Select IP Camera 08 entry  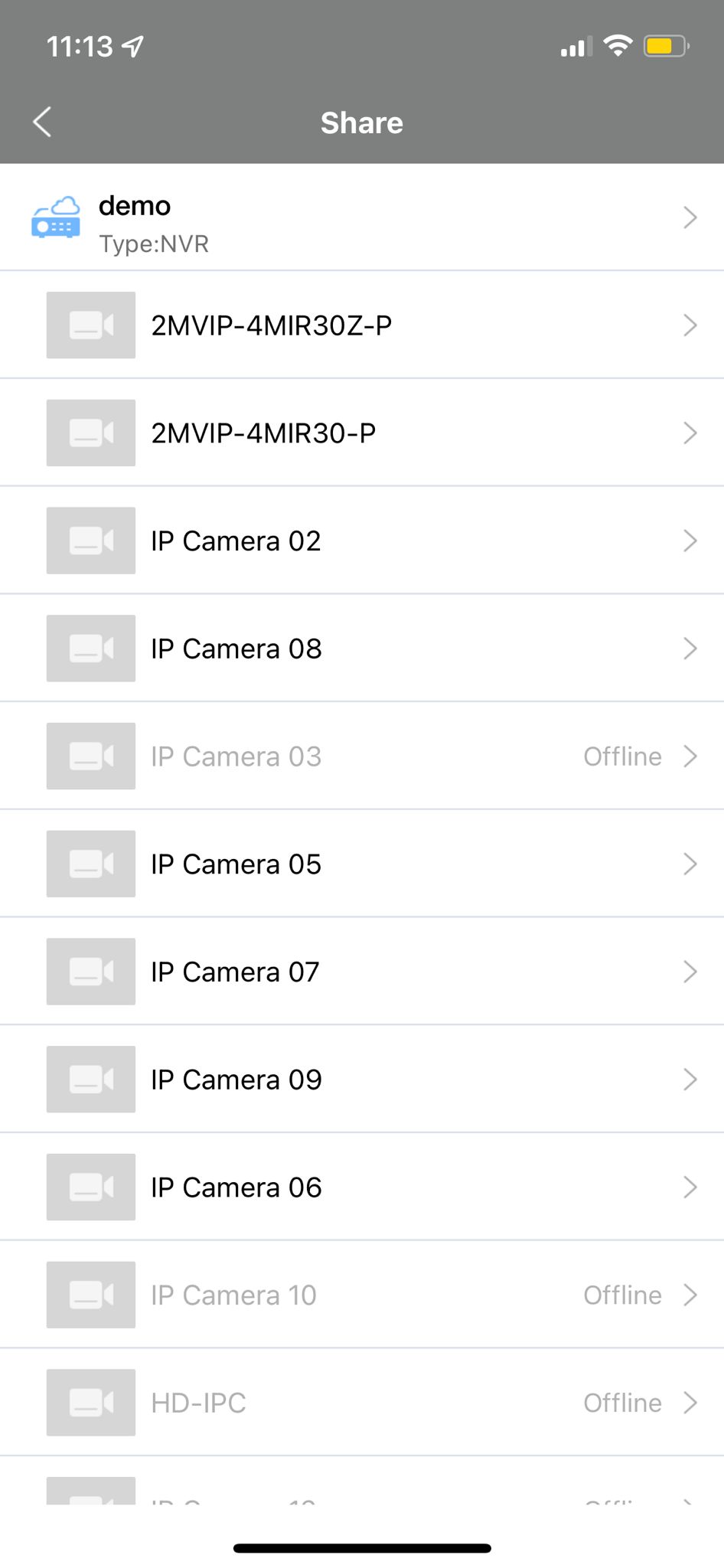236,648
